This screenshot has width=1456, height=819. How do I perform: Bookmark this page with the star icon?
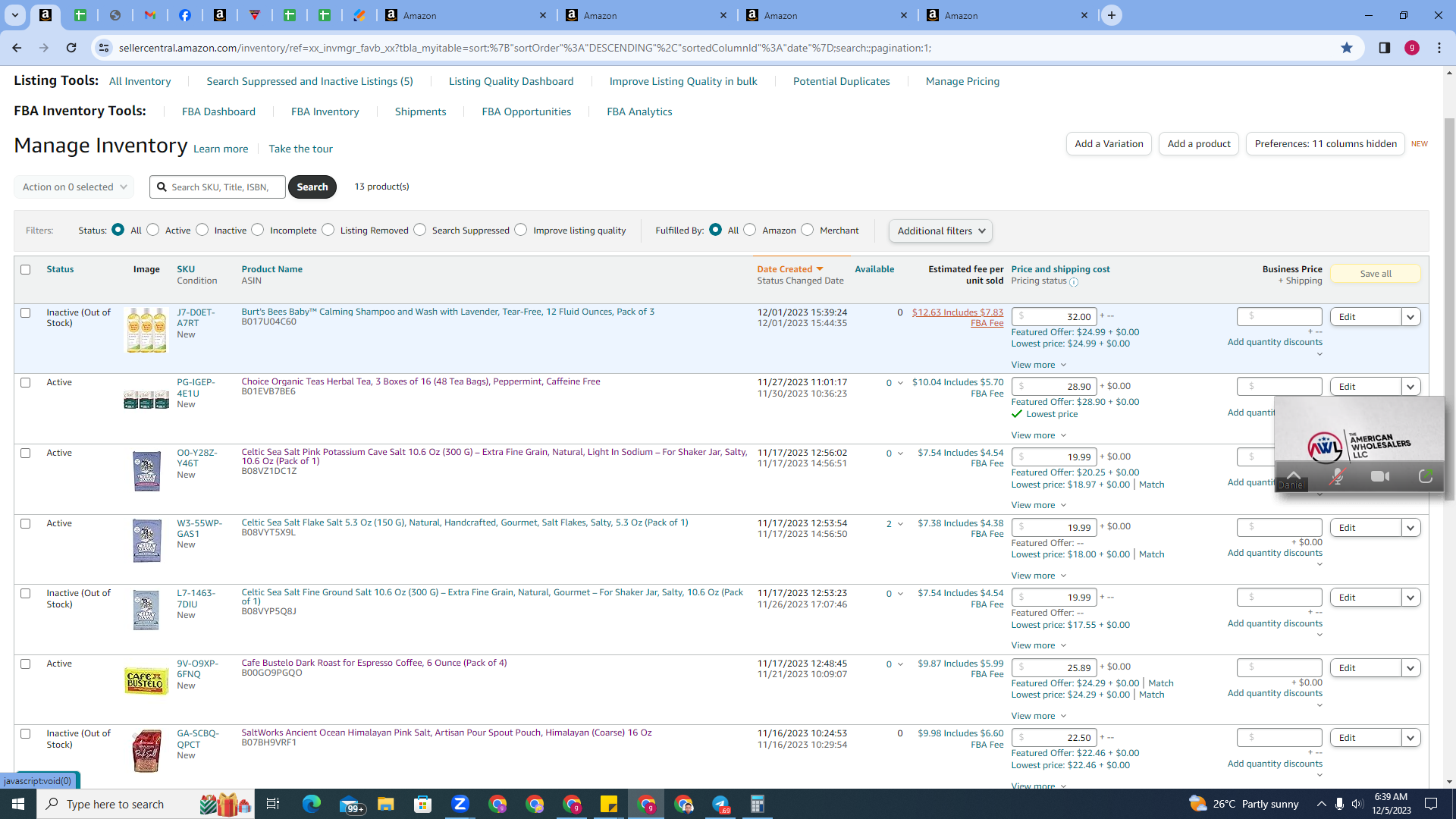[1347, 48]
